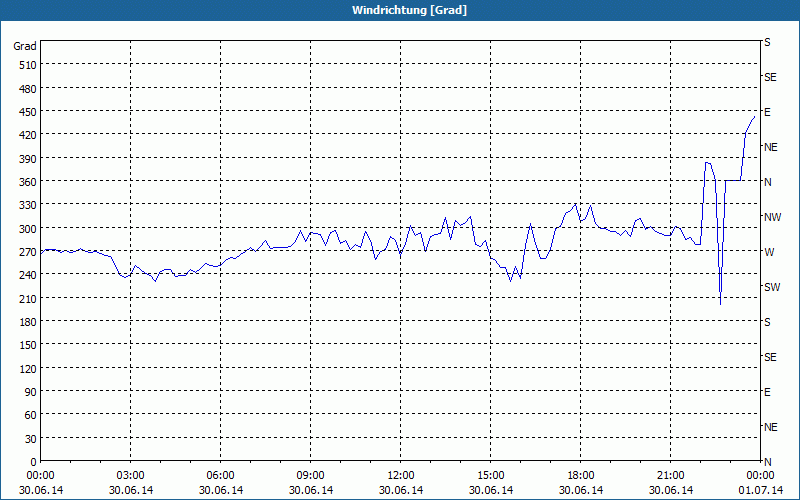The height and width of the screenshot is (500, 800).
Task: Select the 60 y-axis value
Action: tap(31, 416)
